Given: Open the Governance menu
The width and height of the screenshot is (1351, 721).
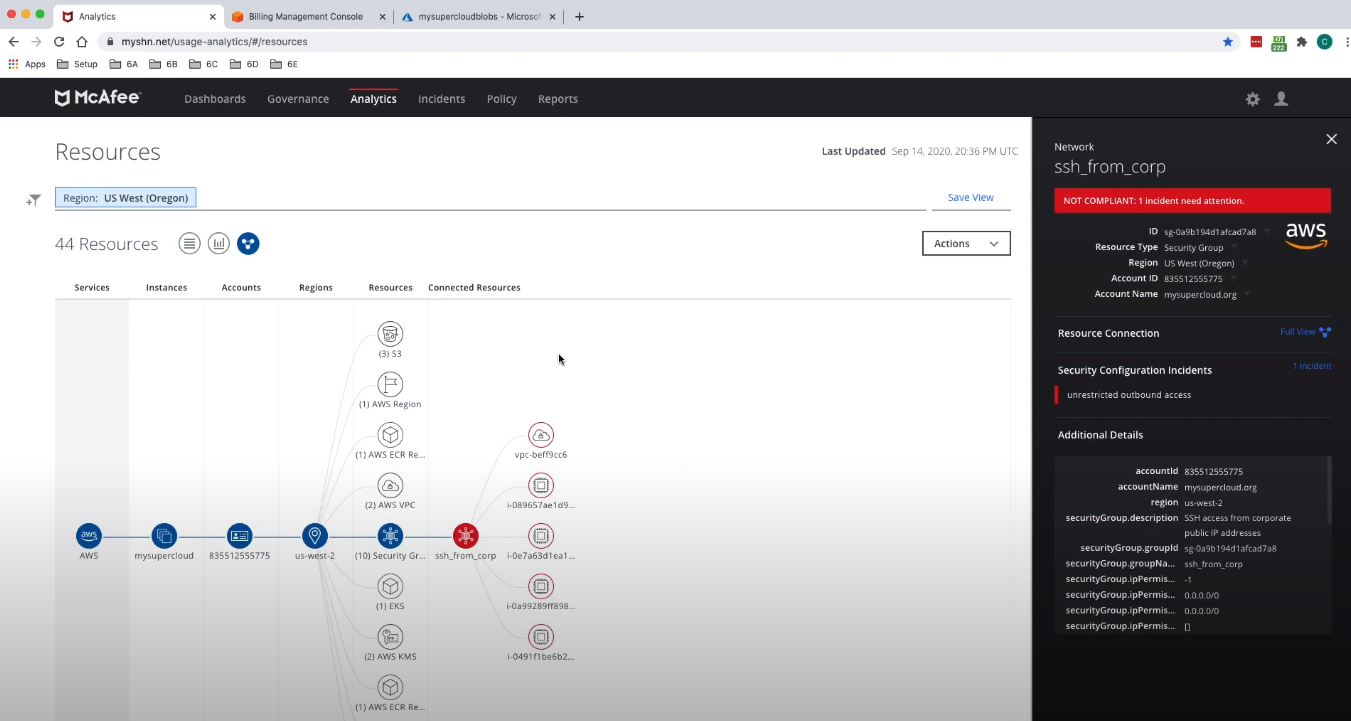Looking at the screenshot, I should 298,99.
